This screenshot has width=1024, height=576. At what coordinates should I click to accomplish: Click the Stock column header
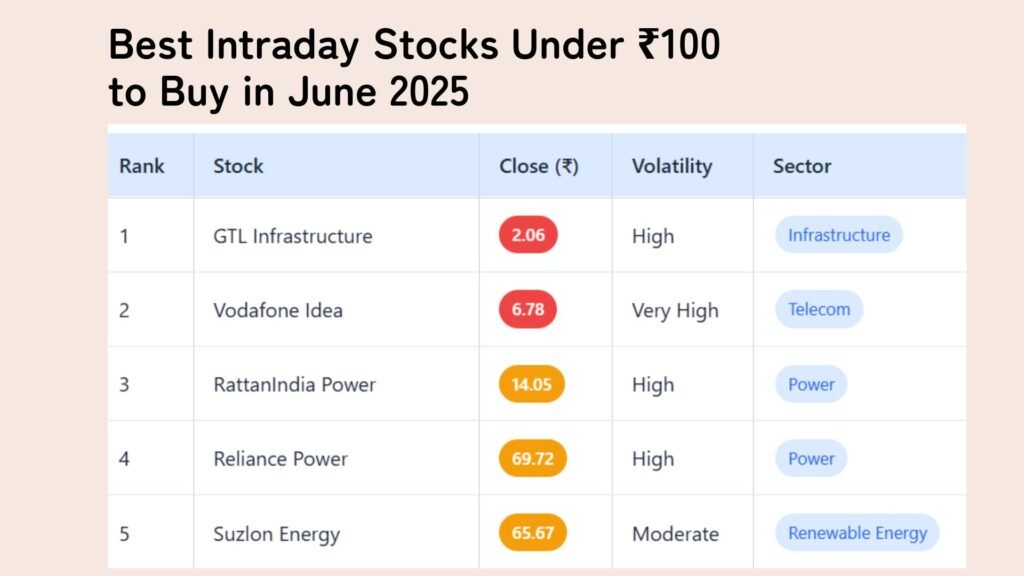coord(238,166)
